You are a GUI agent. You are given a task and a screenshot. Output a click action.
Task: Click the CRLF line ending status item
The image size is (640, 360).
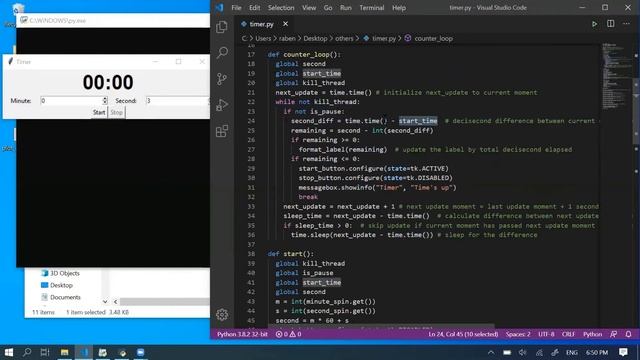pos(568,334)
